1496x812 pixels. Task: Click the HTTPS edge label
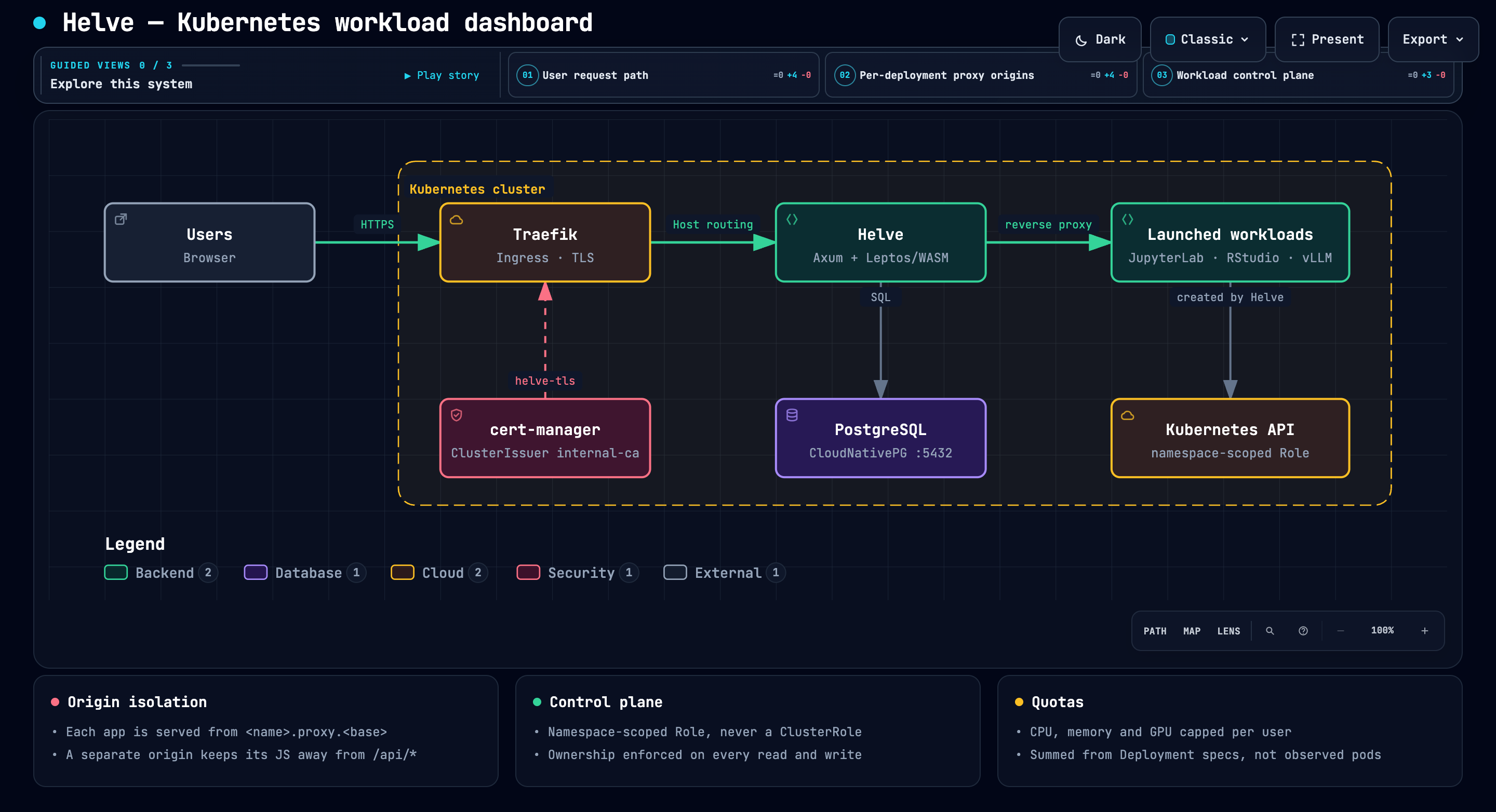click(377, 225)
